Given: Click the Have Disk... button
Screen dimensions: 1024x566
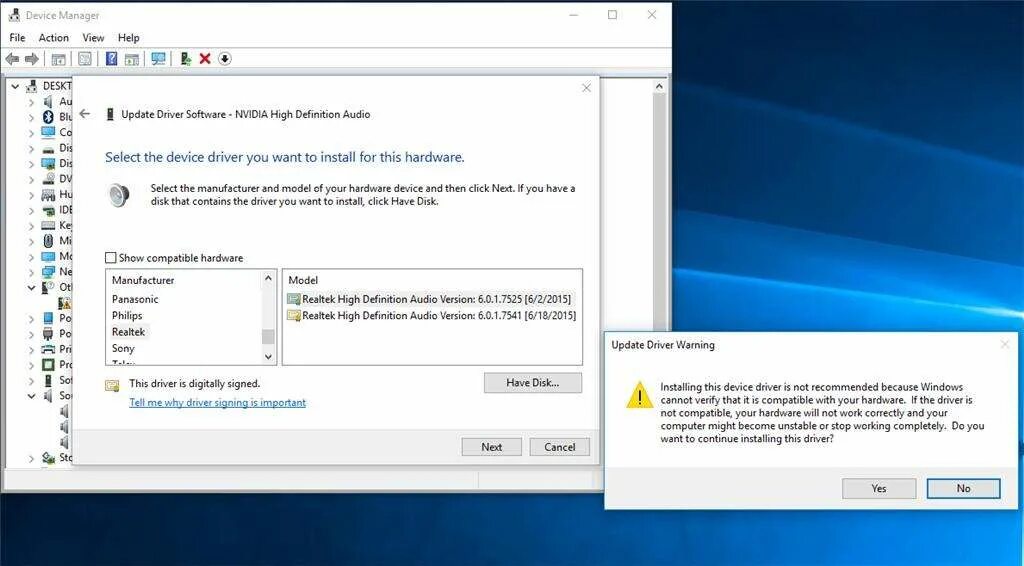Looking at the screenshot, I should [x=533, y=383].
